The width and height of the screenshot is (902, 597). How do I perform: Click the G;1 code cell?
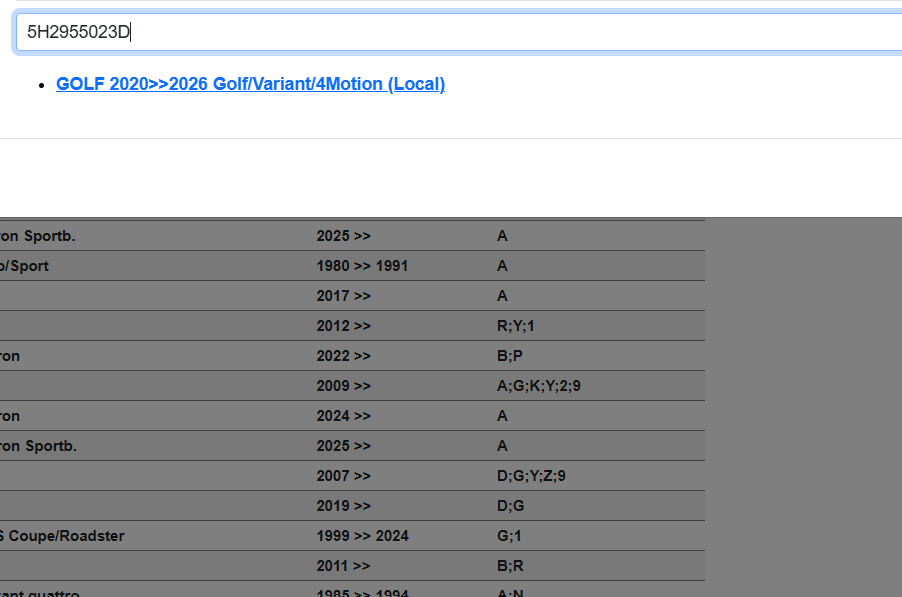click(509, 536)
